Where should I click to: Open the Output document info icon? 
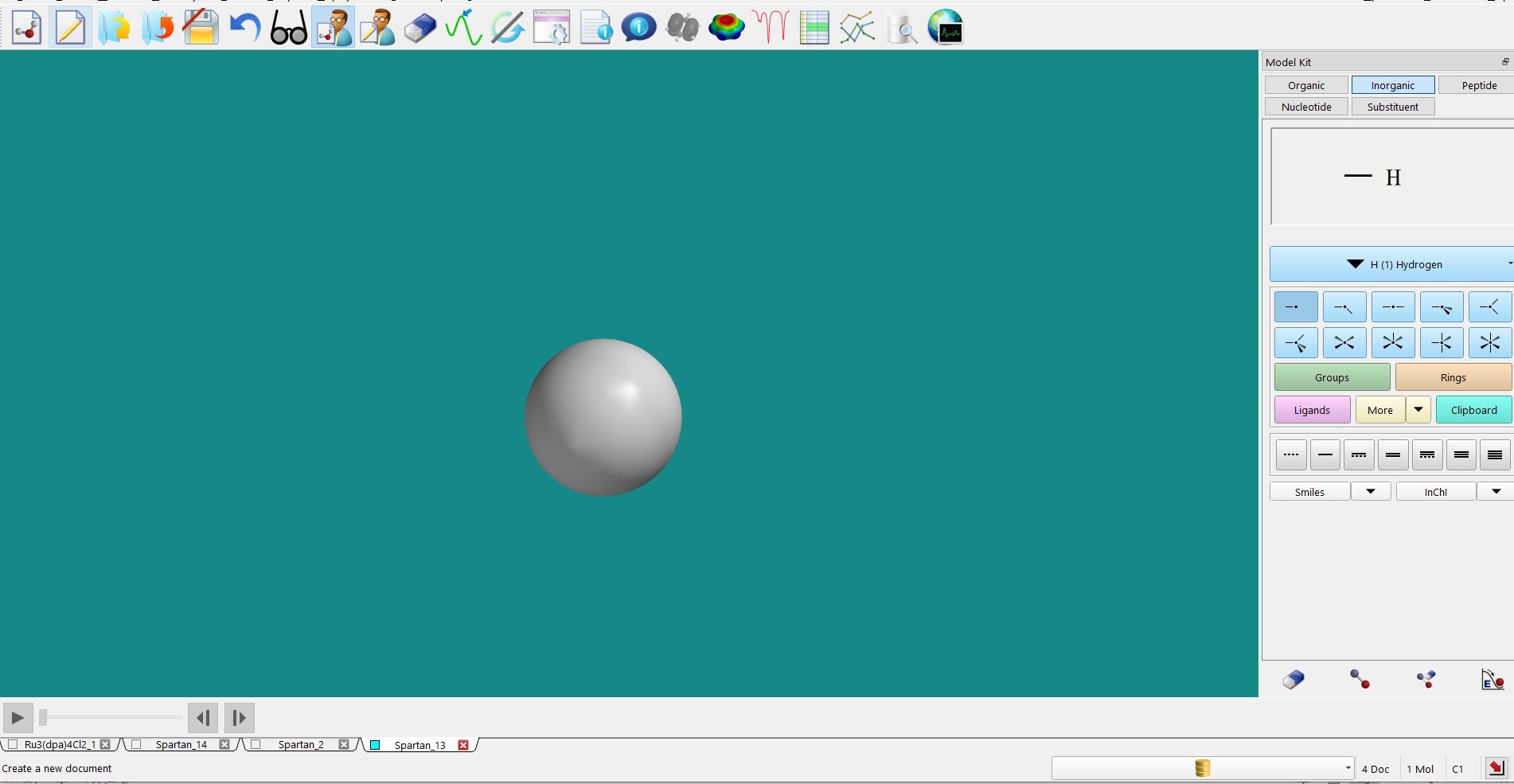tap(595, 27)
